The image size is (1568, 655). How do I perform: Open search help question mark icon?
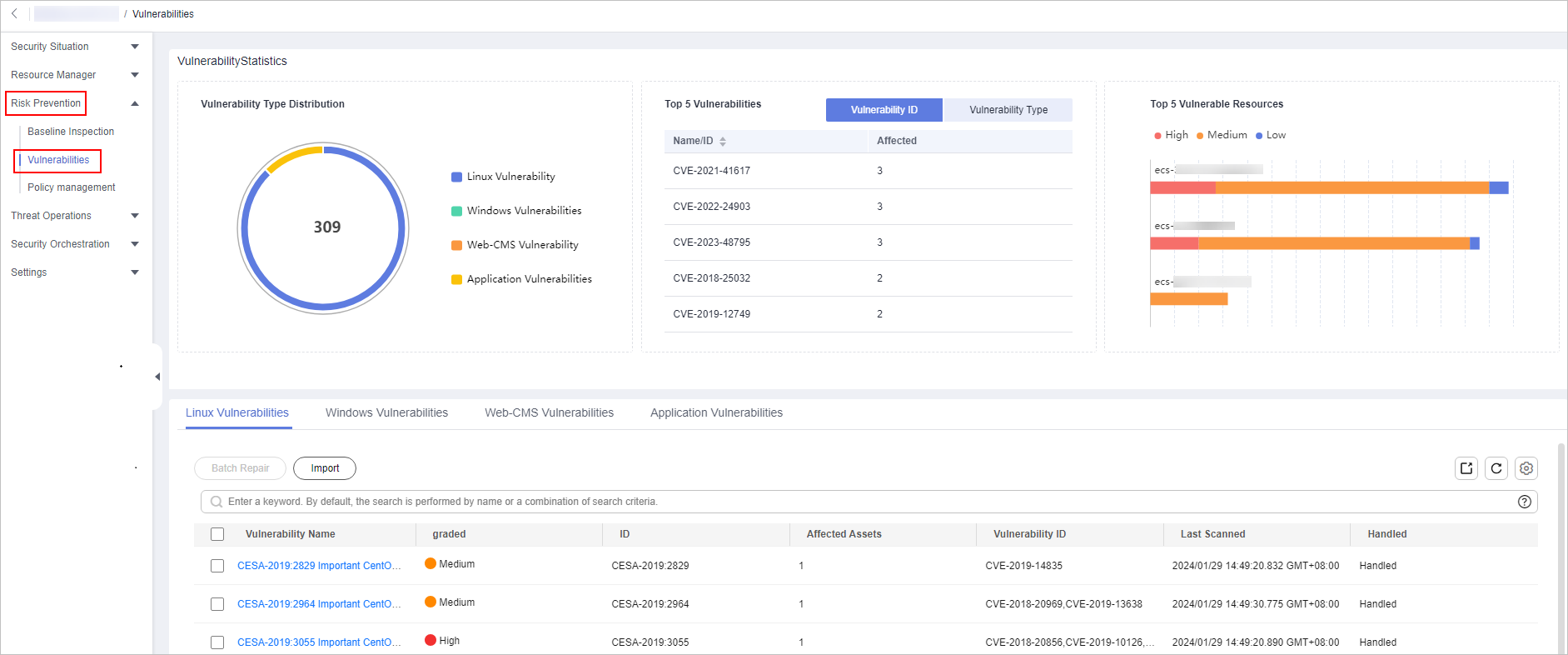[1524, 502]
